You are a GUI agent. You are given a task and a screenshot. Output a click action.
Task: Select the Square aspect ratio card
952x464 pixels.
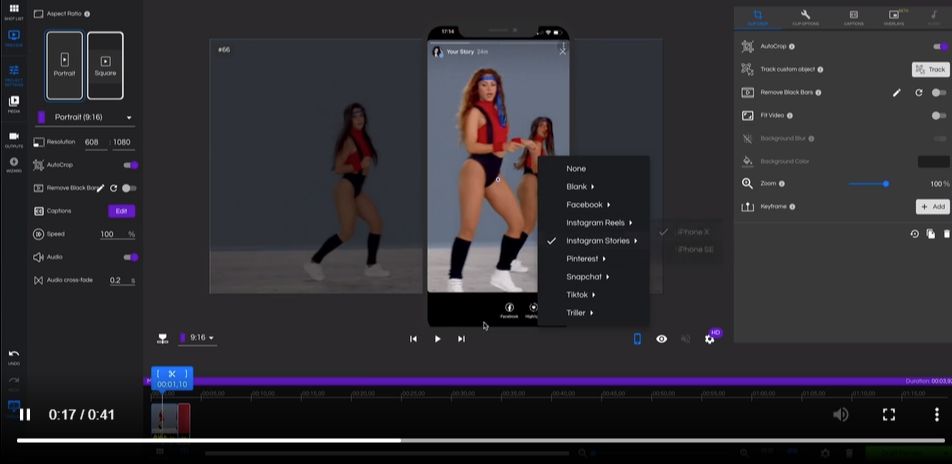105,66
